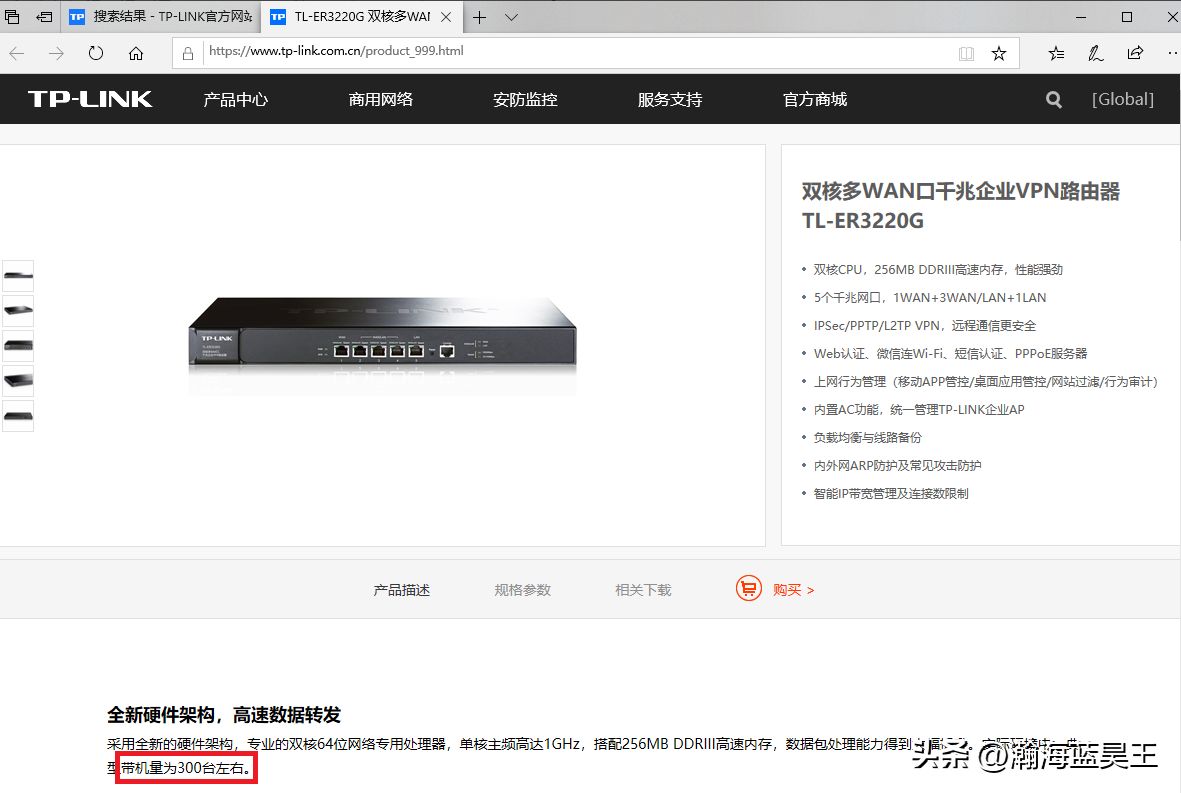This screenshot has height=793, width=1181.
Task: Click the 上网行为管理 feature line
Action: [985, 381]
